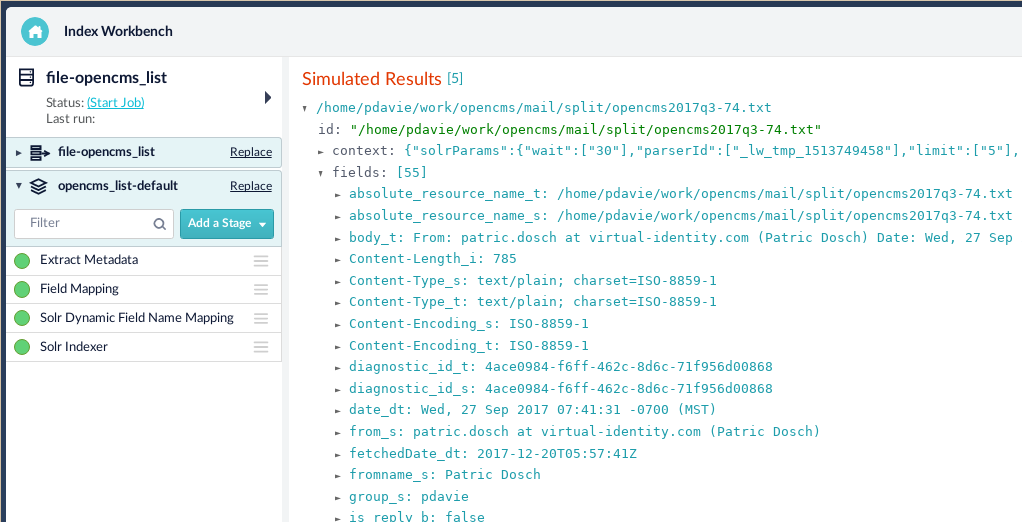Image resolution: width=1022 pixels, height=522 pixels.
Task: Click the Start Job link
Action: [115, 102]
